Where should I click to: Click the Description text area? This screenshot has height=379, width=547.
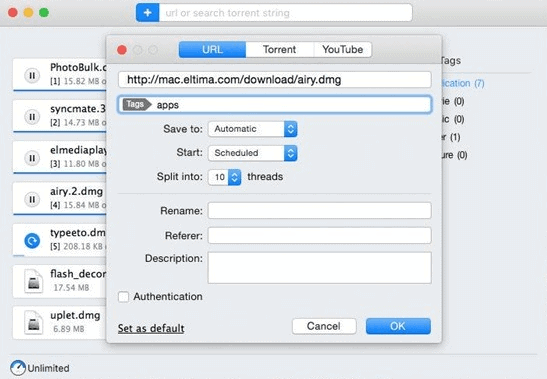320,268
